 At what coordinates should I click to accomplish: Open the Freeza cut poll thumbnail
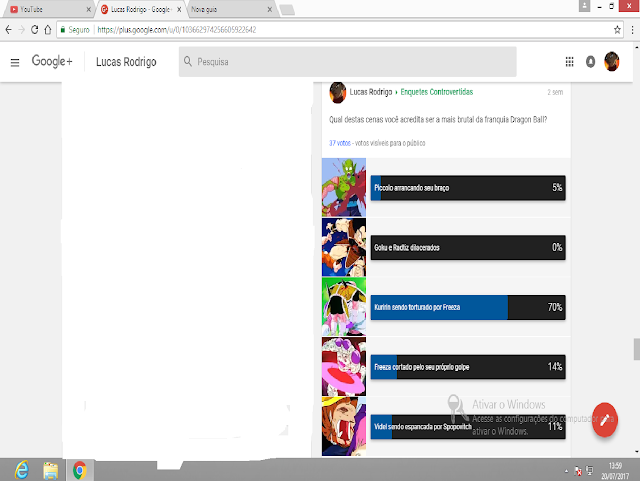pyautogui.click(x=344, y=366)
